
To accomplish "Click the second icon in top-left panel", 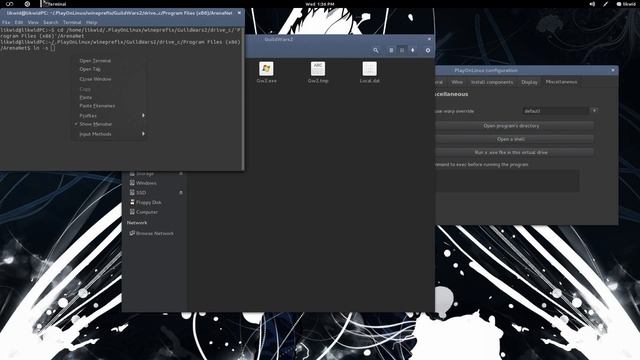I will point(27,4).
